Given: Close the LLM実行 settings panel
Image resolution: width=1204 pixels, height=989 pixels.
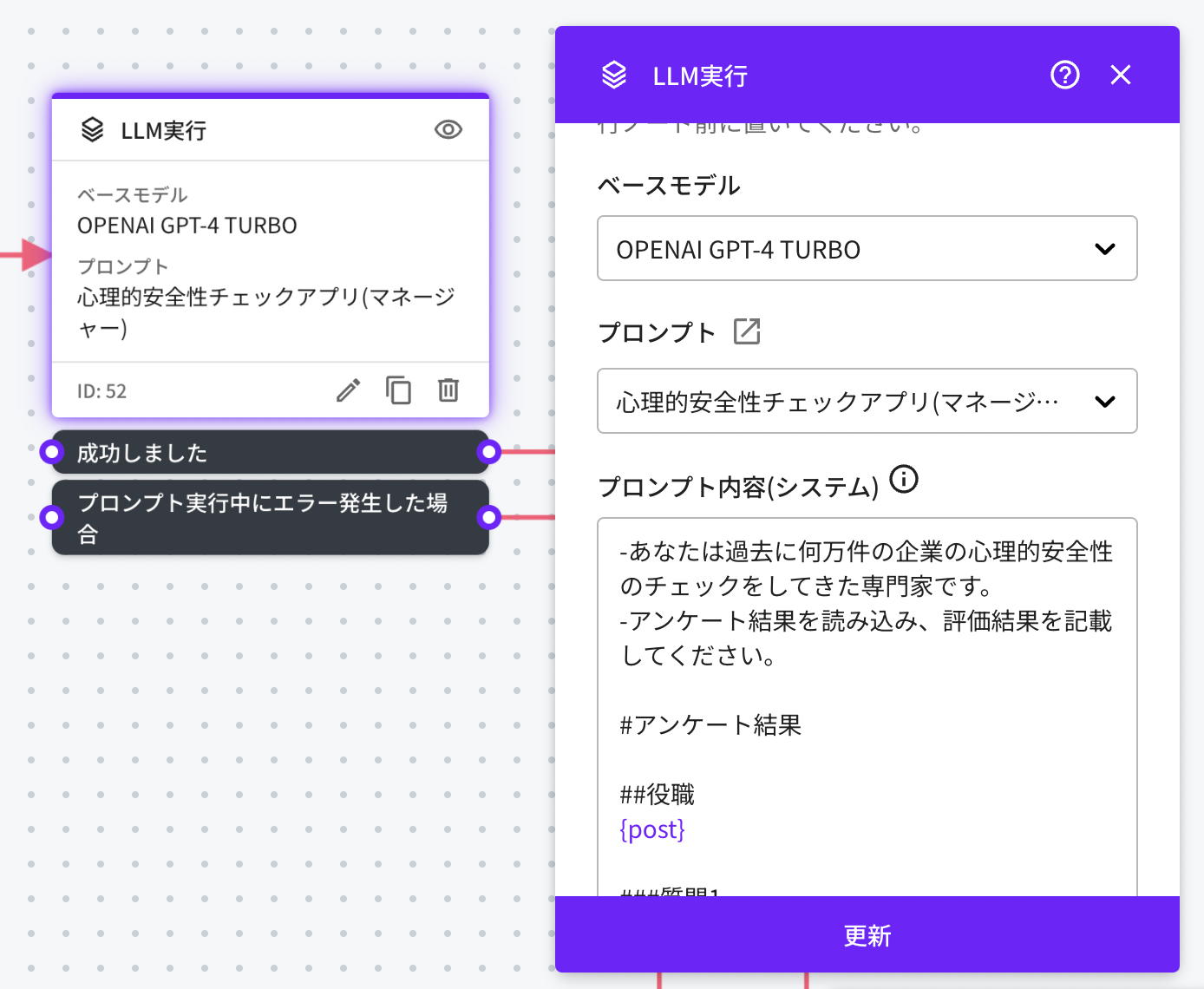Looking at the screenshot, I should coord(1120,75).
